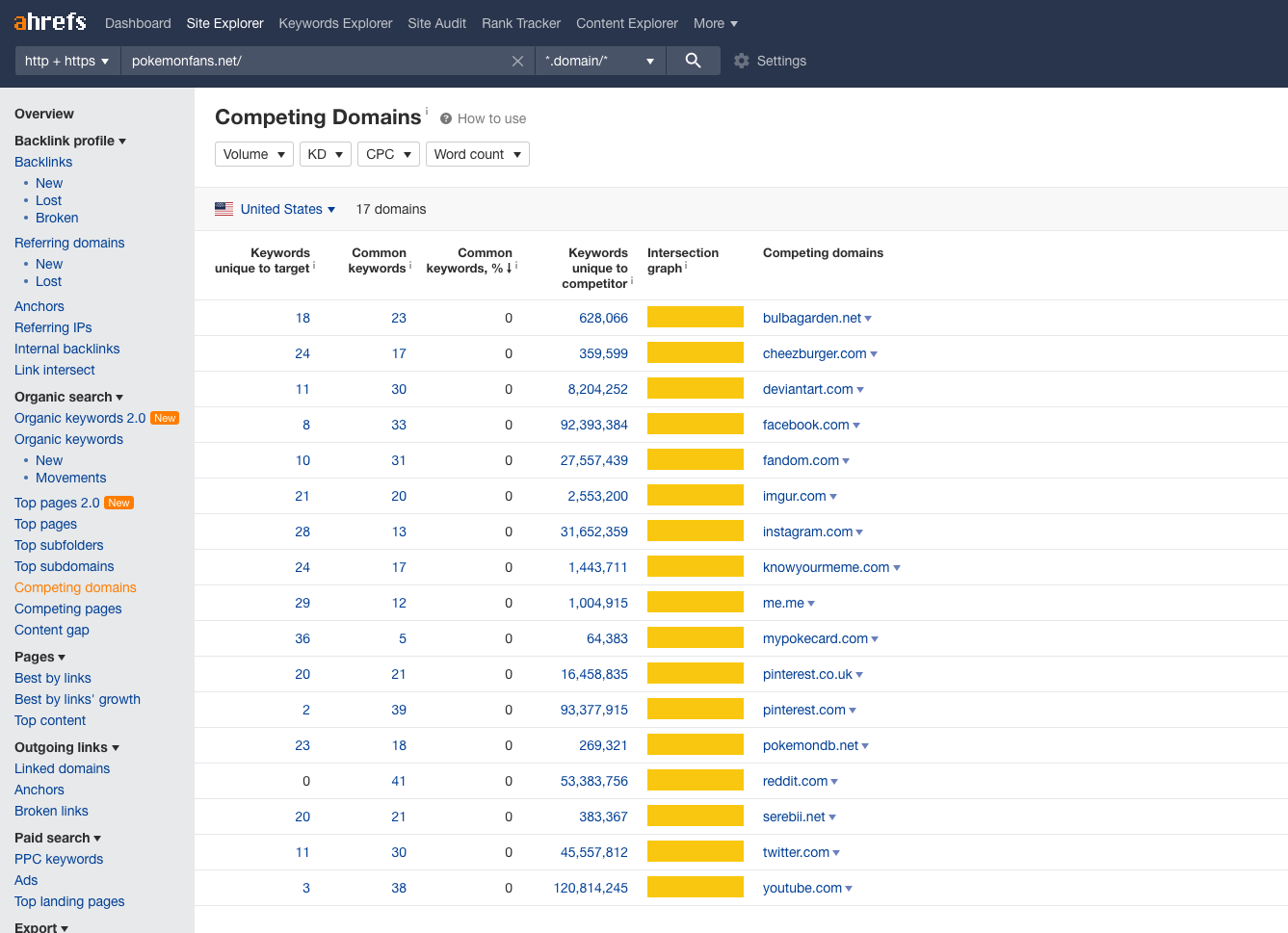Click the How to use question mark icon
1288x933 pixels.
(x=446, y=118)
